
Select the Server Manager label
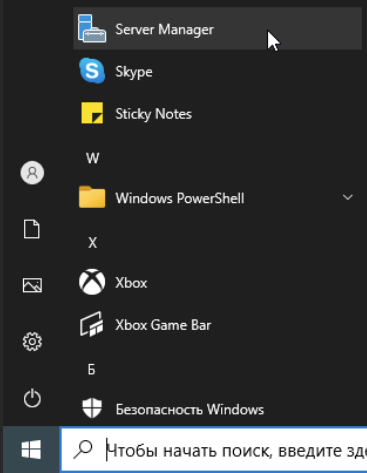point(164,30)
